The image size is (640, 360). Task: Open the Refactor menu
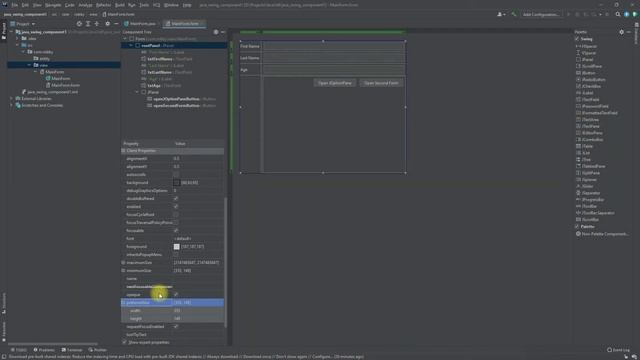(103, 5)
